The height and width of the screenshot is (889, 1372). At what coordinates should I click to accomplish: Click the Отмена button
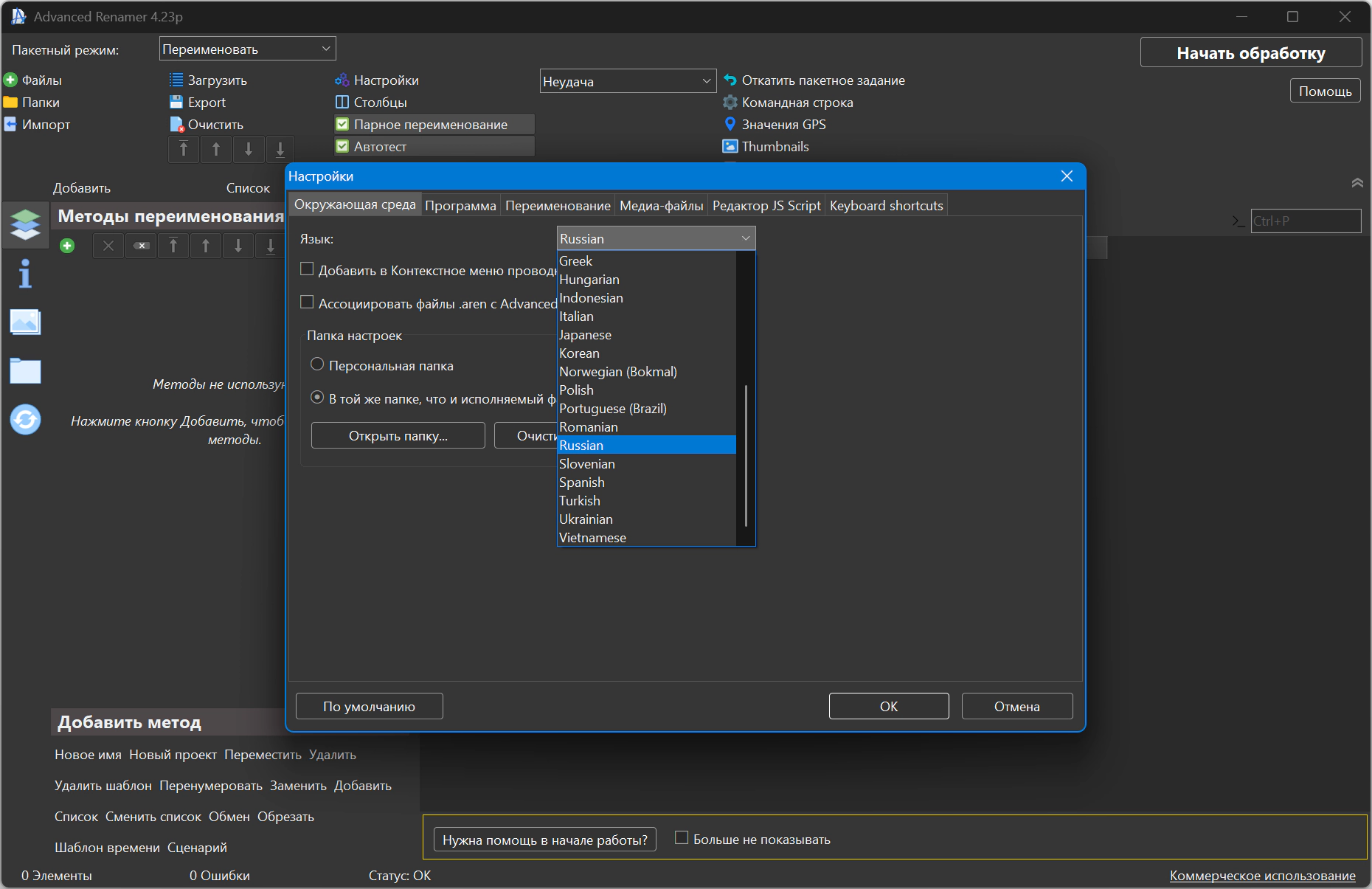(1017, 706)
